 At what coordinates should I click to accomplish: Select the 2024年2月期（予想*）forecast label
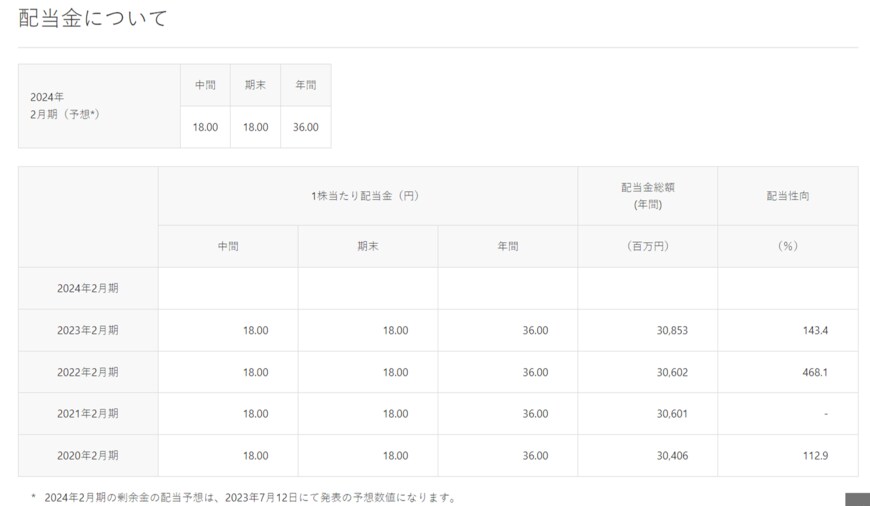[x=65, y=106]
